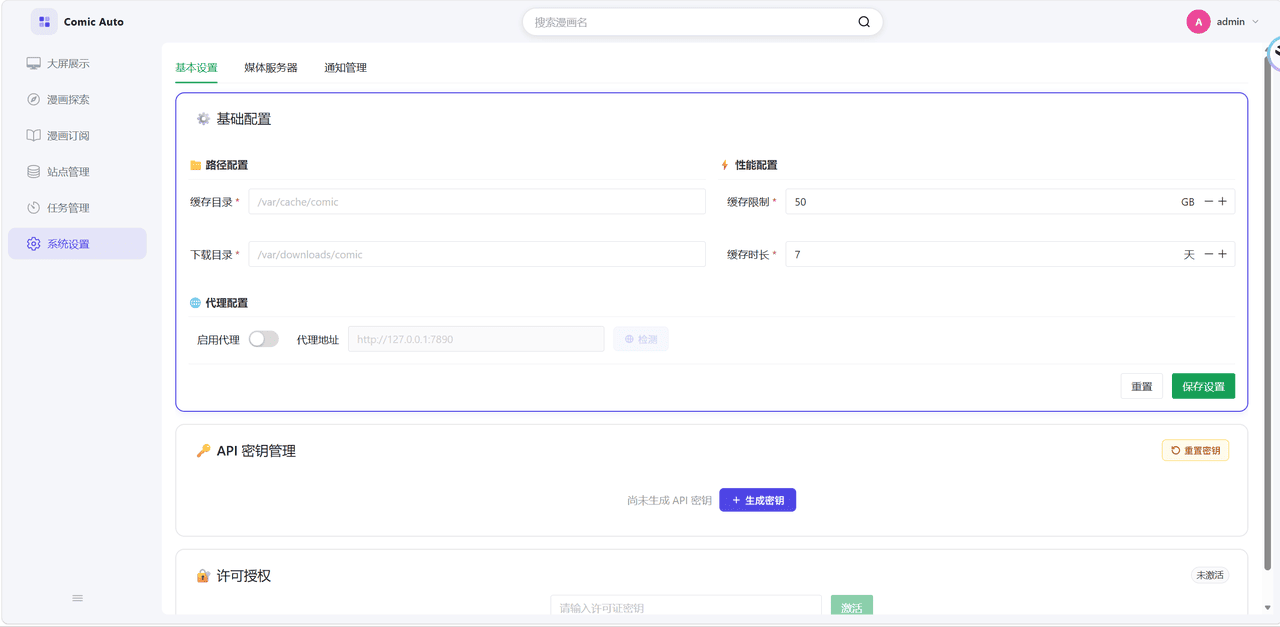Viewport: 1280px width, 627px height.
Task: Collapse the sidebar with the hamburger icon
Action: click(x=77, y=598)
